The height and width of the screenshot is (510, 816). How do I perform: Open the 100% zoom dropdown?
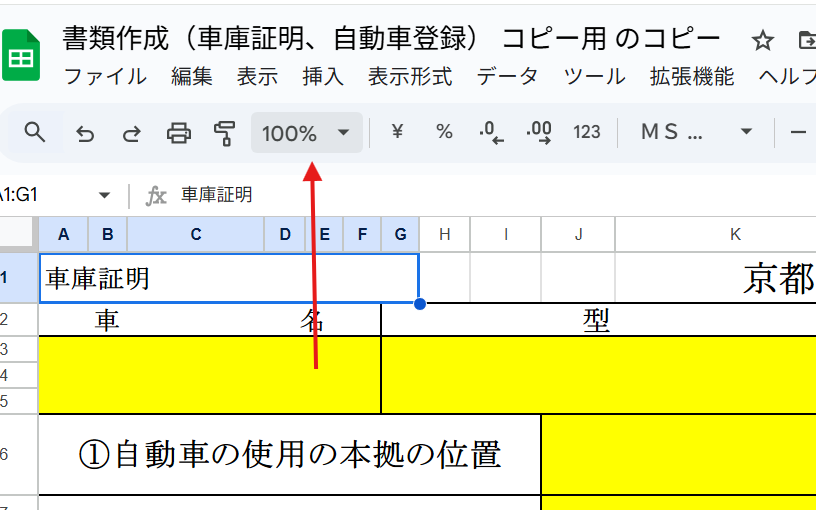[306, 132]
